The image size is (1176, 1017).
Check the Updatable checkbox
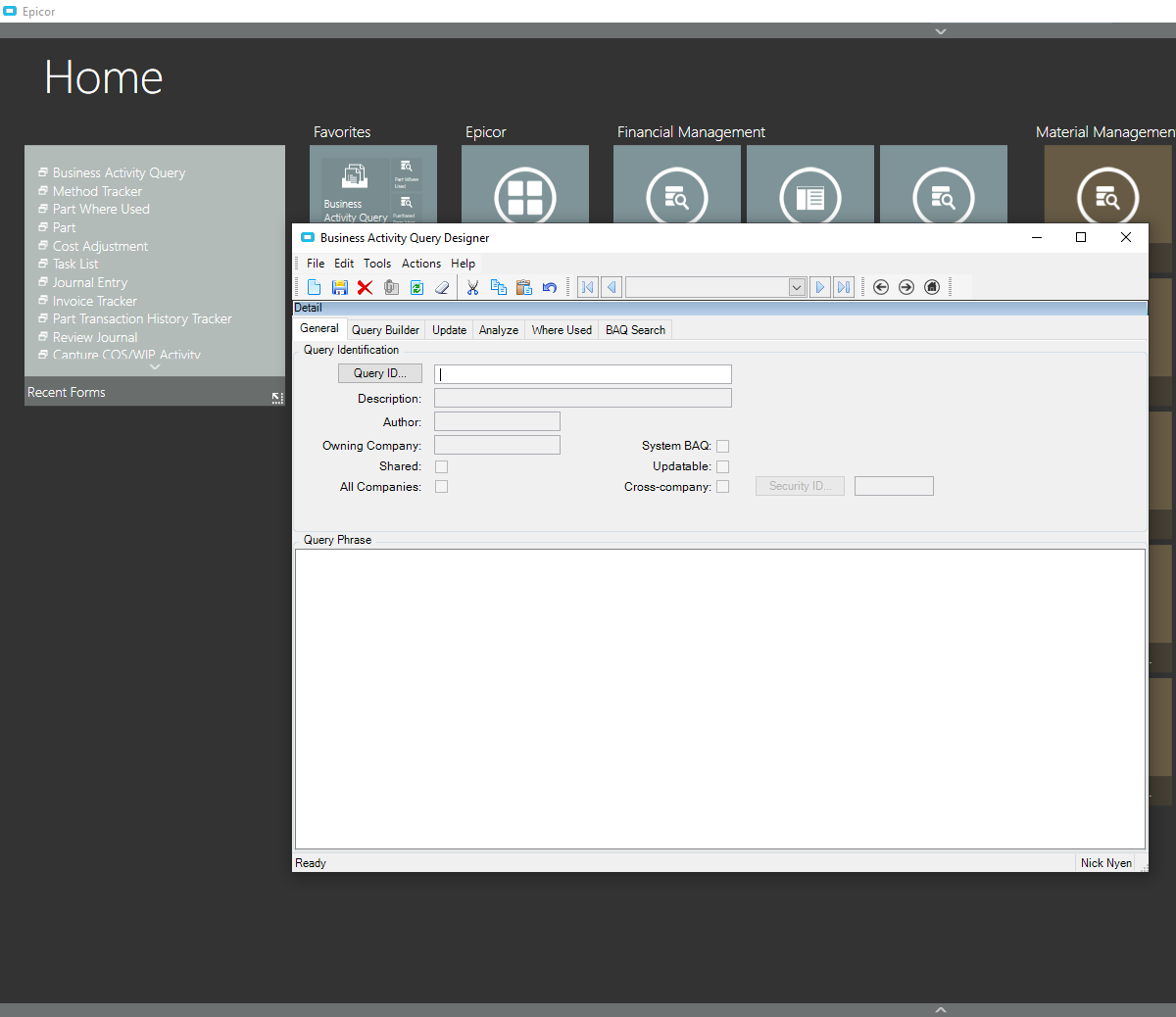point(722,466)
